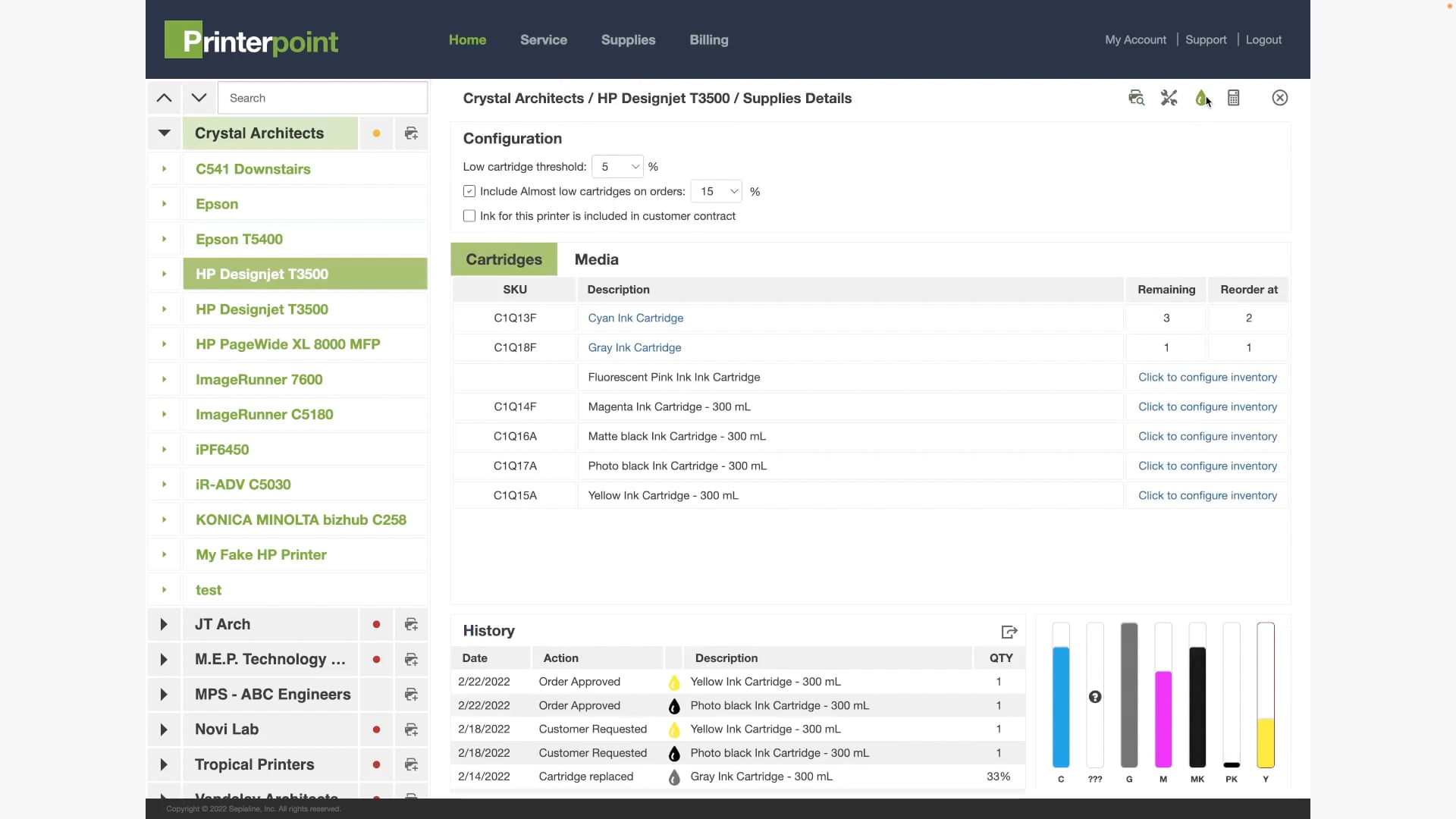The image size is (1456, 819).
Task: Click red status dot for M.E.P. Technology
Action: pyautogui.click(x=376, y=660)
